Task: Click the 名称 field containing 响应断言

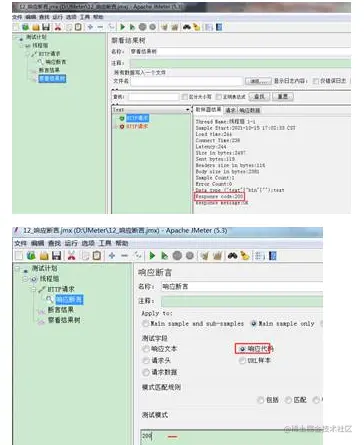Action: coord(242,286)
